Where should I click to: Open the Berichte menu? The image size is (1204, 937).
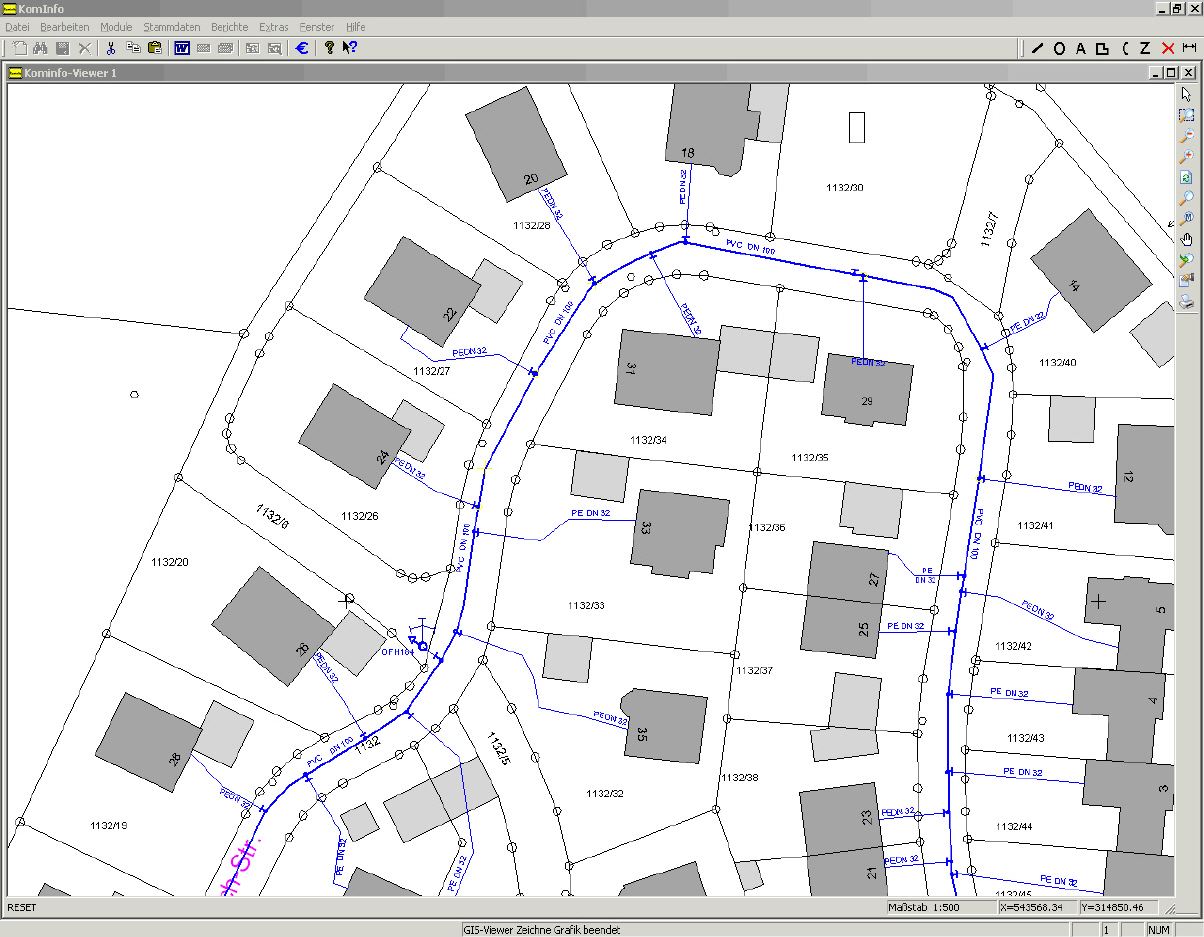pos(229,27)
